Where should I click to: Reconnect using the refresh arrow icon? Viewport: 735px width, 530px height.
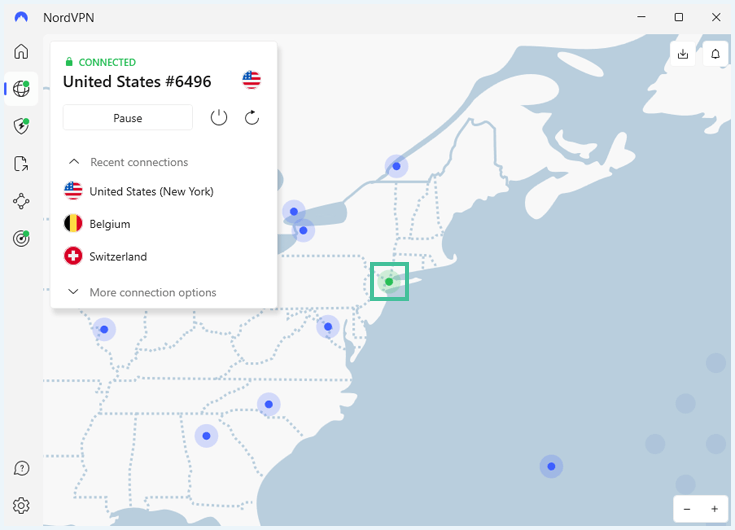[252, 118]
